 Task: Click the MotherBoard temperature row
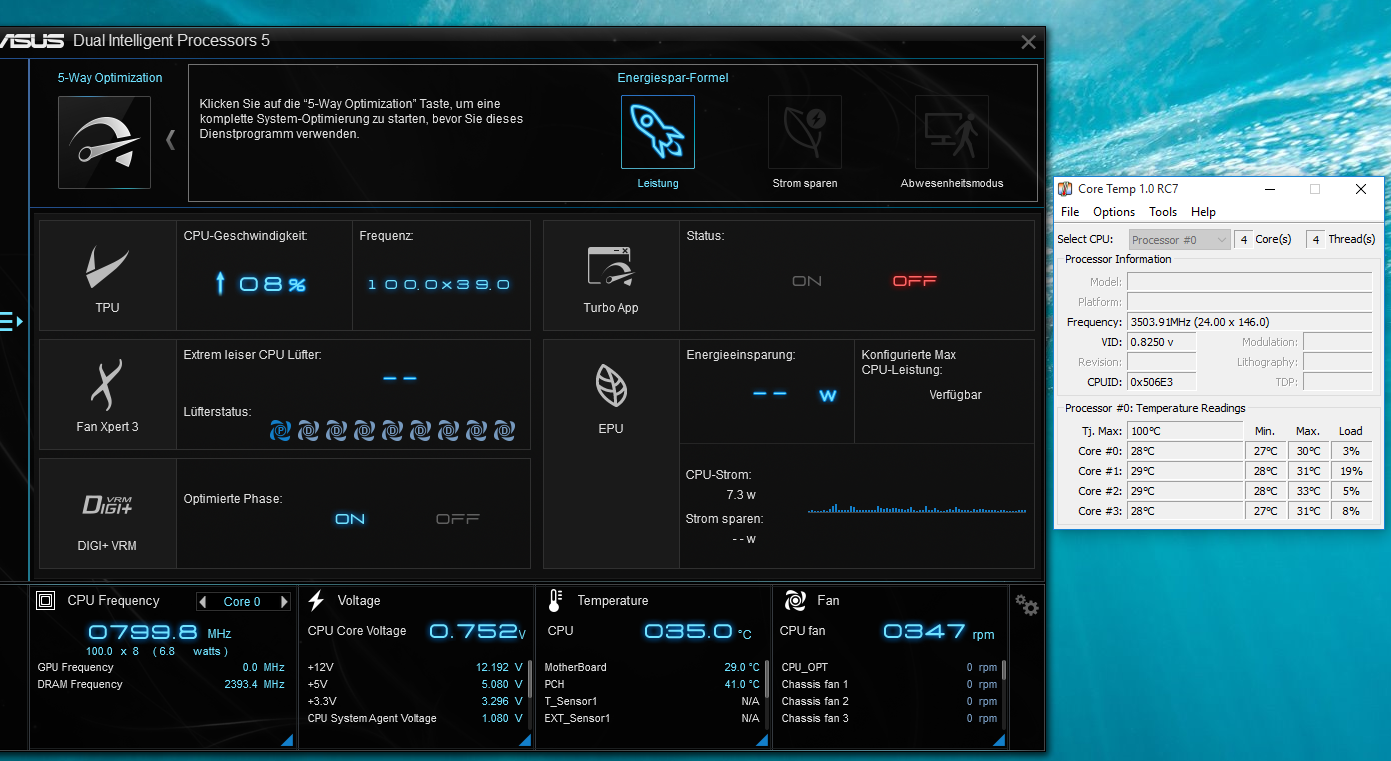pos(652,668)
